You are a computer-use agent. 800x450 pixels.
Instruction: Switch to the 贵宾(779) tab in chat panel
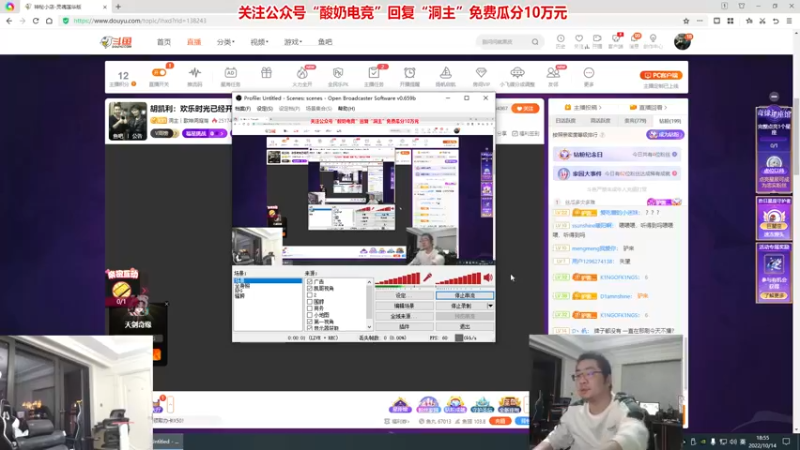point(635,121)
